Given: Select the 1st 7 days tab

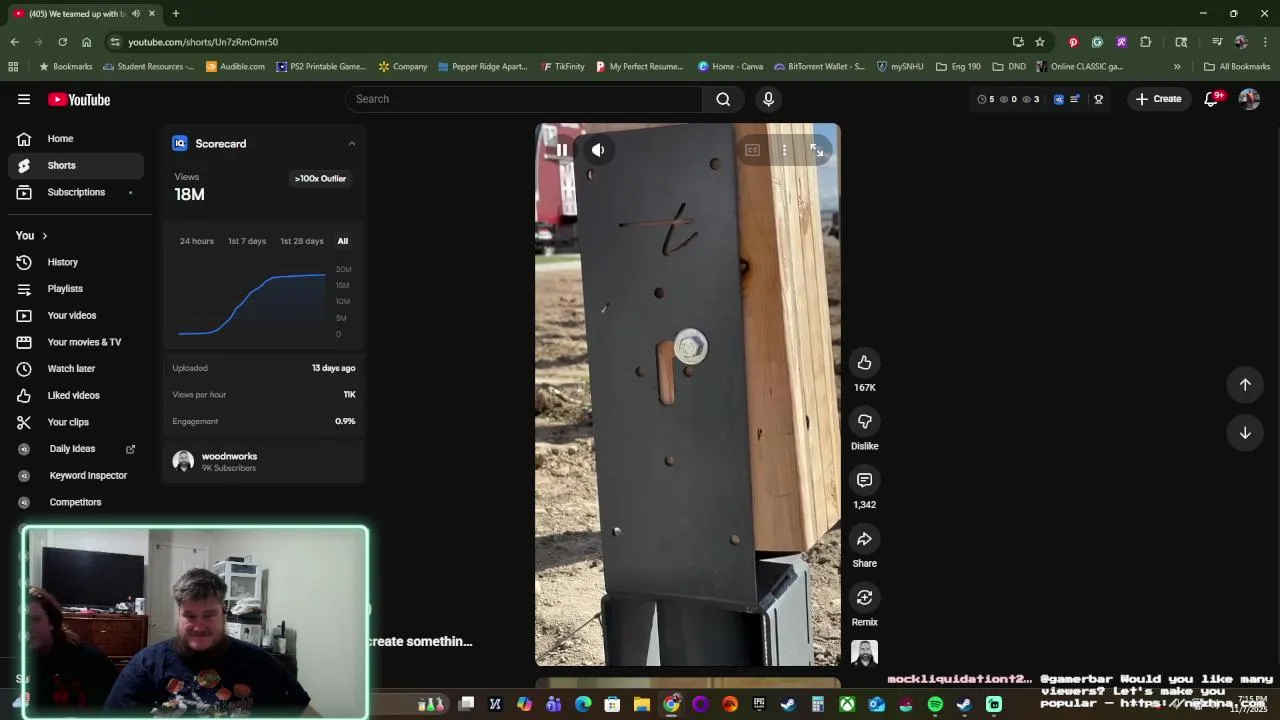Looking at the screenshot, I should pos(247,241).
